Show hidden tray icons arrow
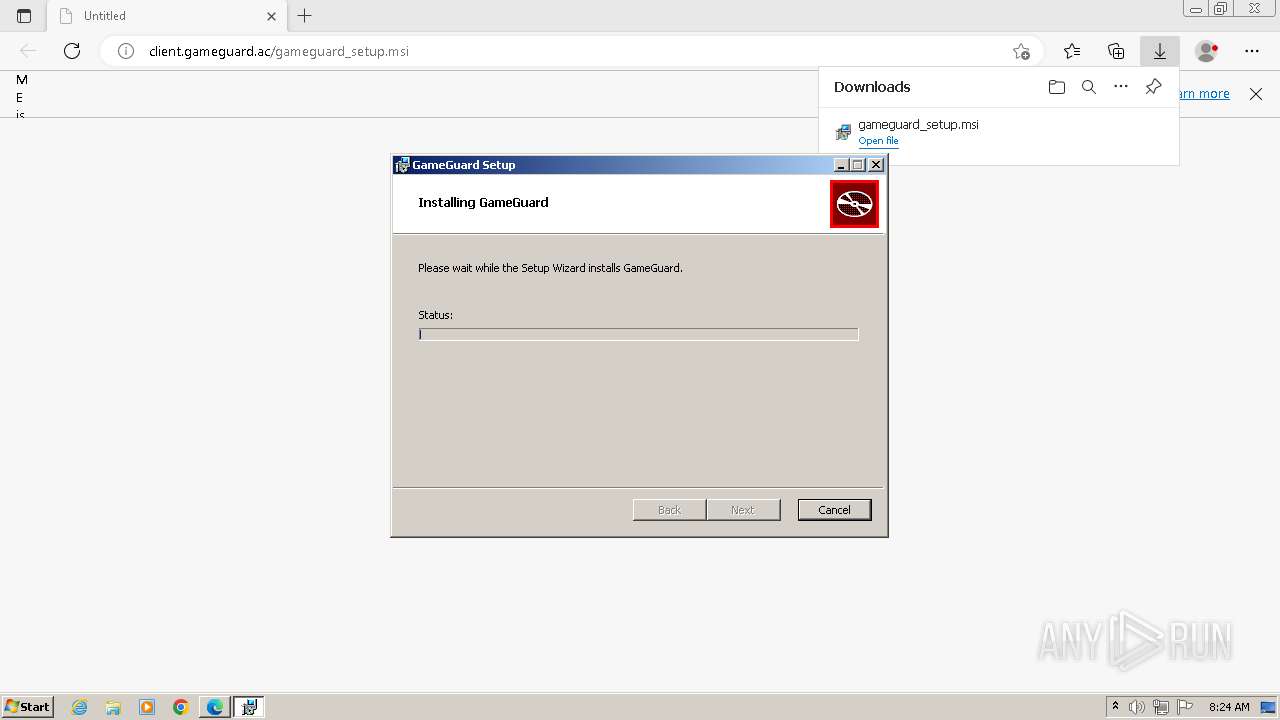Screen dimensions: 1280x720 [1115, 707]
